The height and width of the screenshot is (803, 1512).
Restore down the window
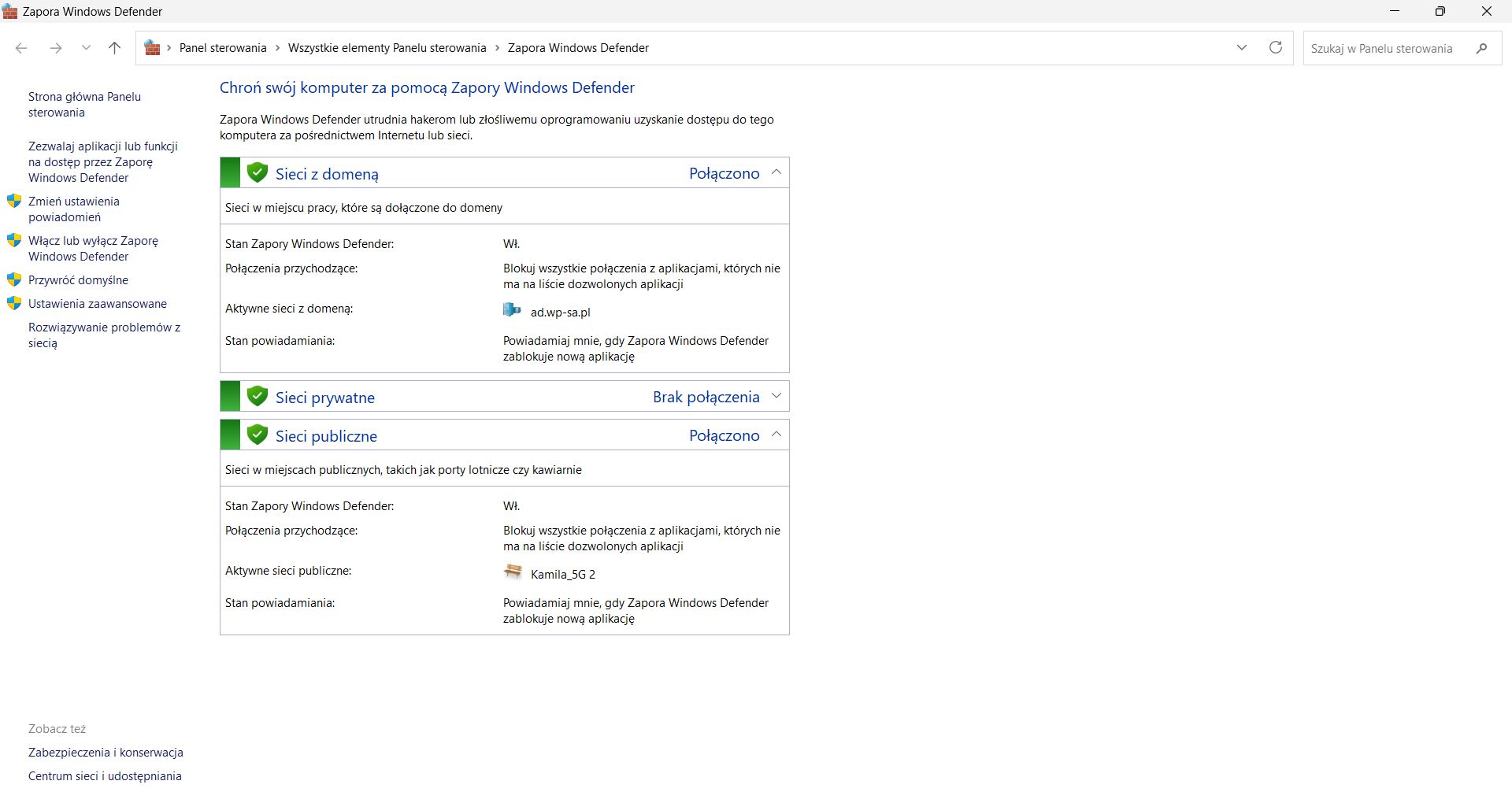[x=1440, y=11]
